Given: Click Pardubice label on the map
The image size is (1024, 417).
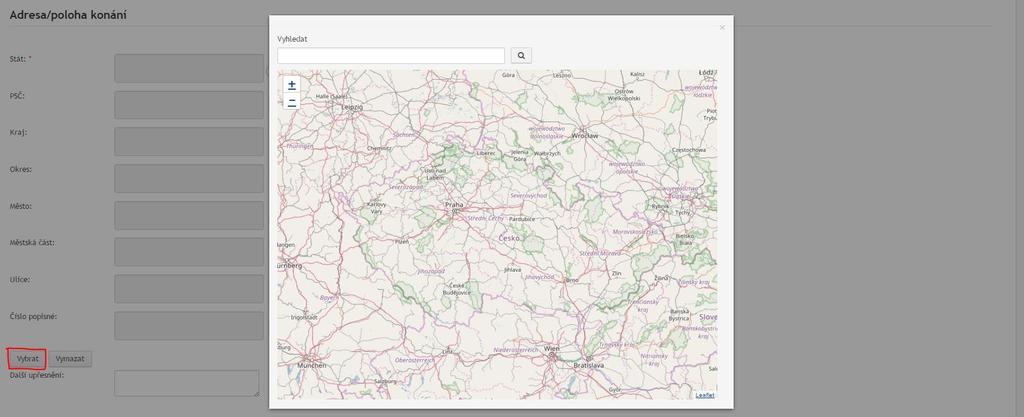Looking at the screenshot, I should point(522,219).
